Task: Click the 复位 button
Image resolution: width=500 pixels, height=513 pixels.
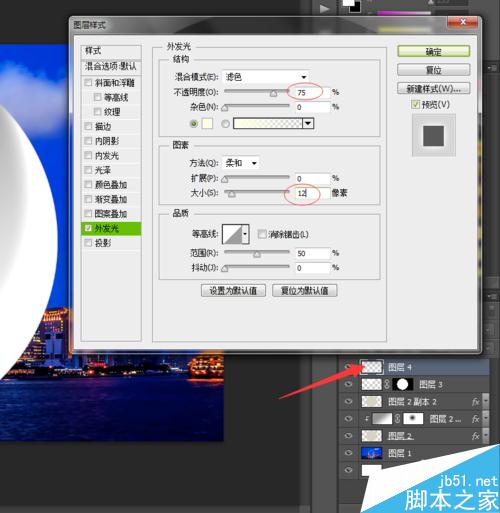Action: [x=434, y=70]
